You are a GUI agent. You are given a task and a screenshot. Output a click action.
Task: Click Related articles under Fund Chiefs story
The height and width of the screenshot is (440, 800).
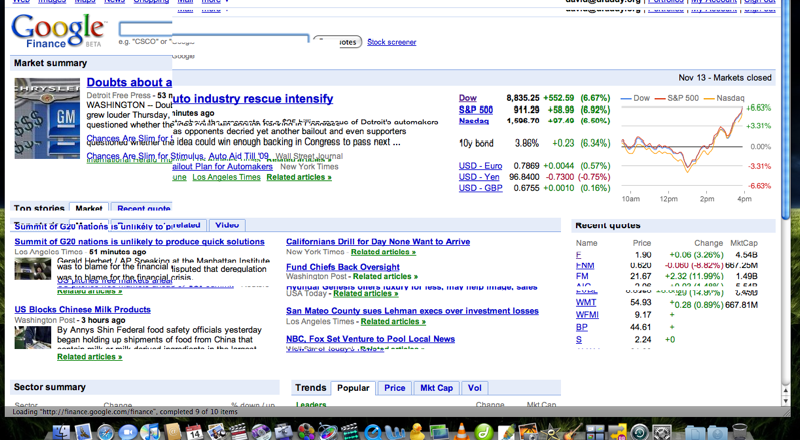pos(385,276)
